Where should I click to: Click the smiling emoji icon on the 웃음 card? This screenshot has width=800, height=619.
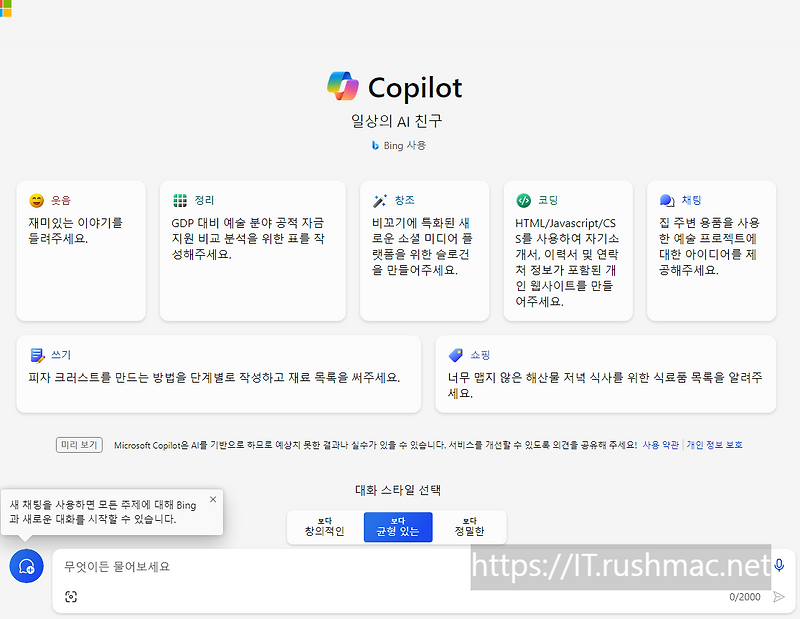coord(33,198)
